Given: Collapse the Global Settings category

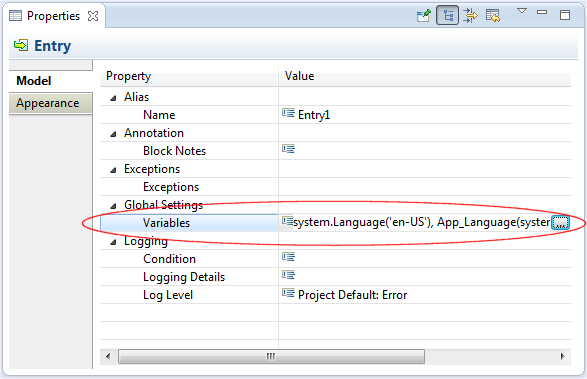Looking at the screenshot, I should coord(113,206).
